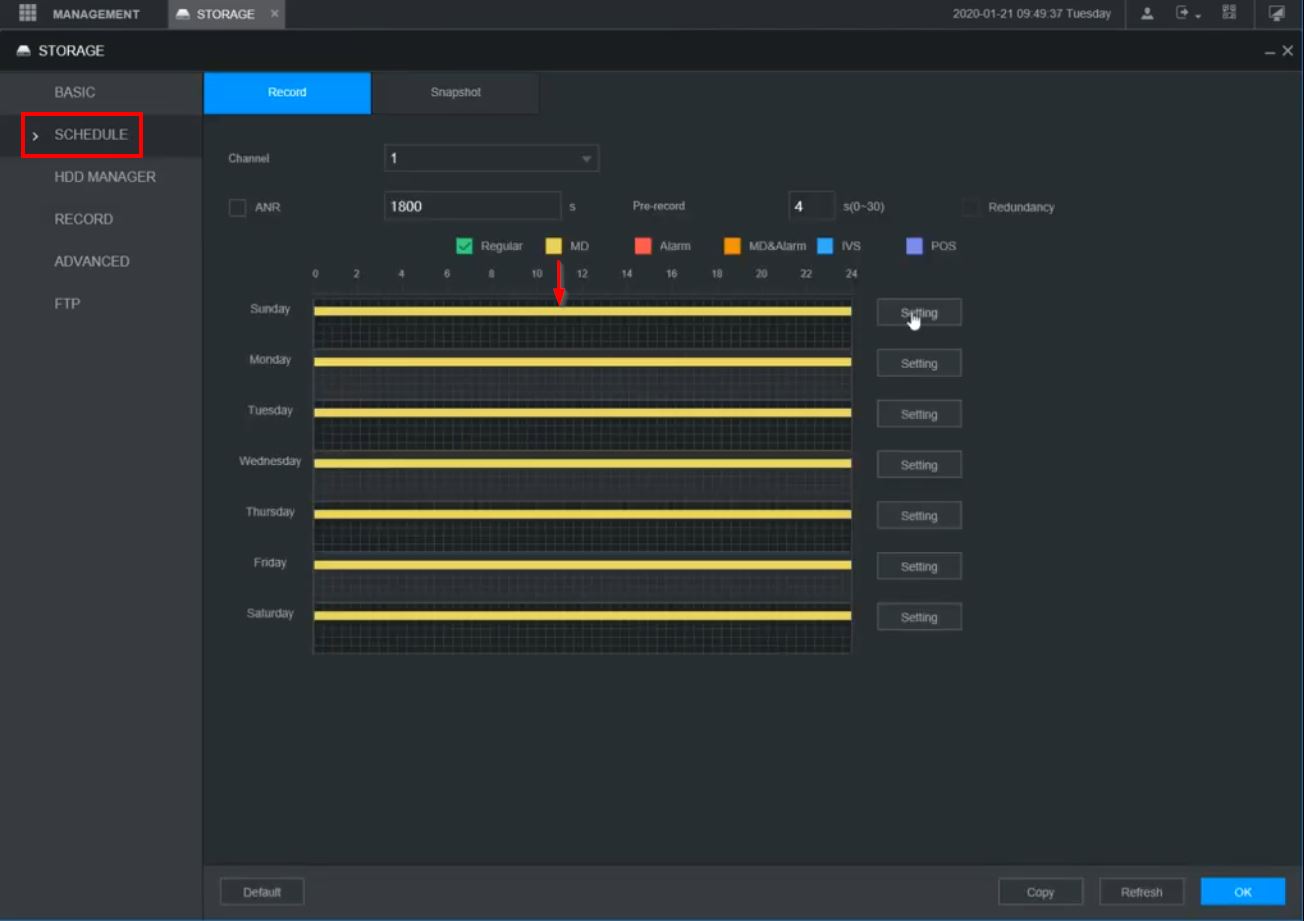Open the Channel dropdown
The height and width of the screenshot is (921, 1304).
(x=491, y=158)
